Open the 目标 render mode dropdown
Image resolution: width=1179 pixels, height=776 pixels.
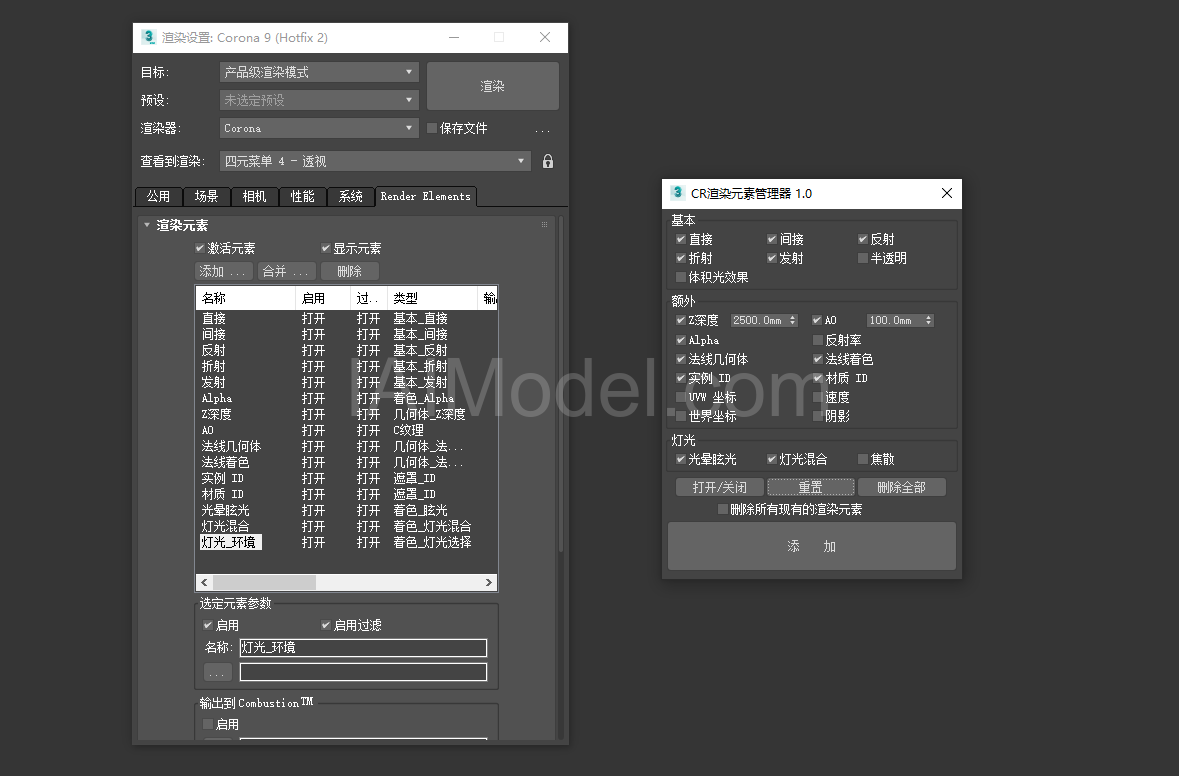point(319,72)
